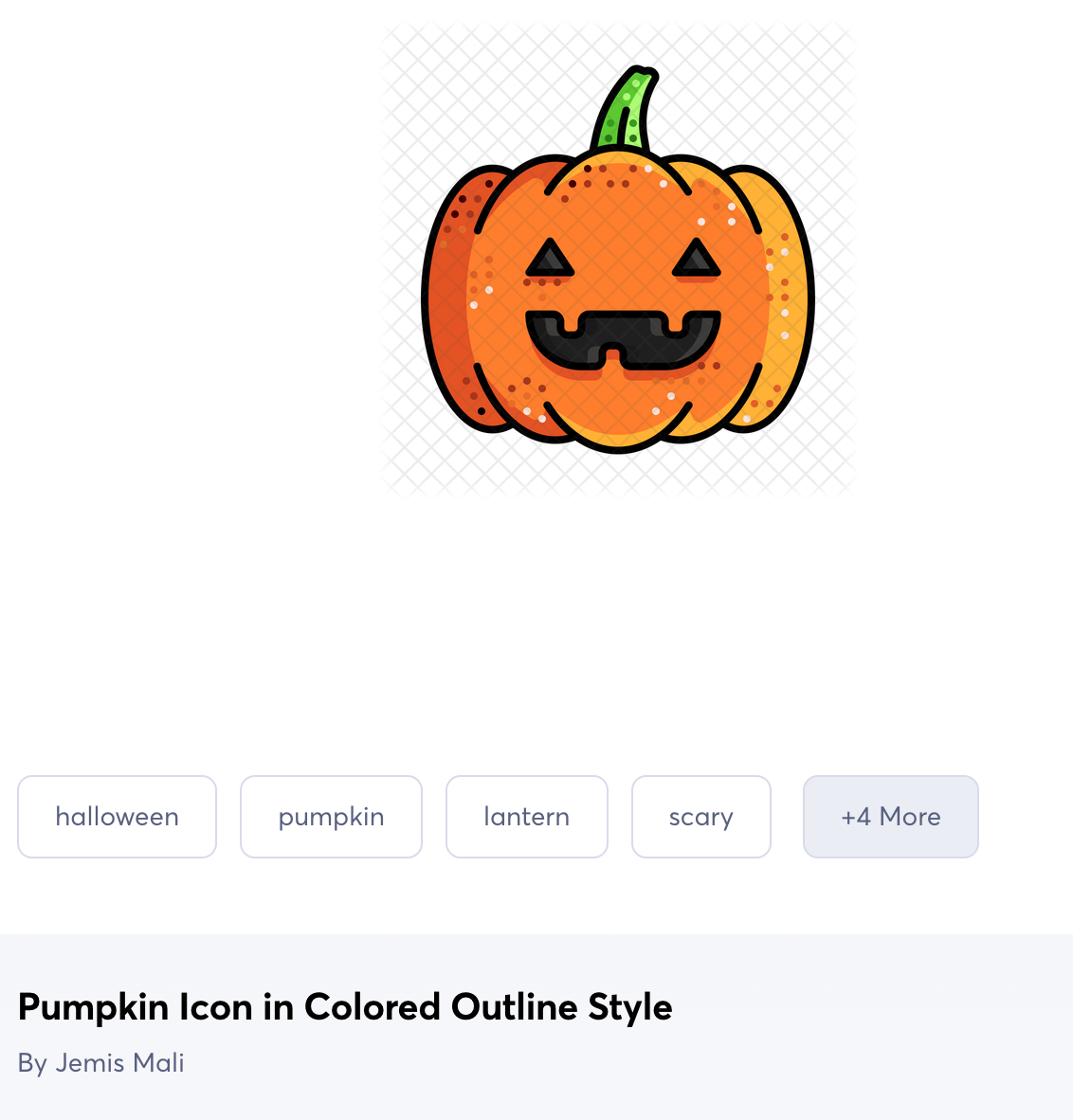Click the "Pumpkin Icon in Colored Outline Style" title
Screen dimensions: 1073x1120
coord(345,1006)
